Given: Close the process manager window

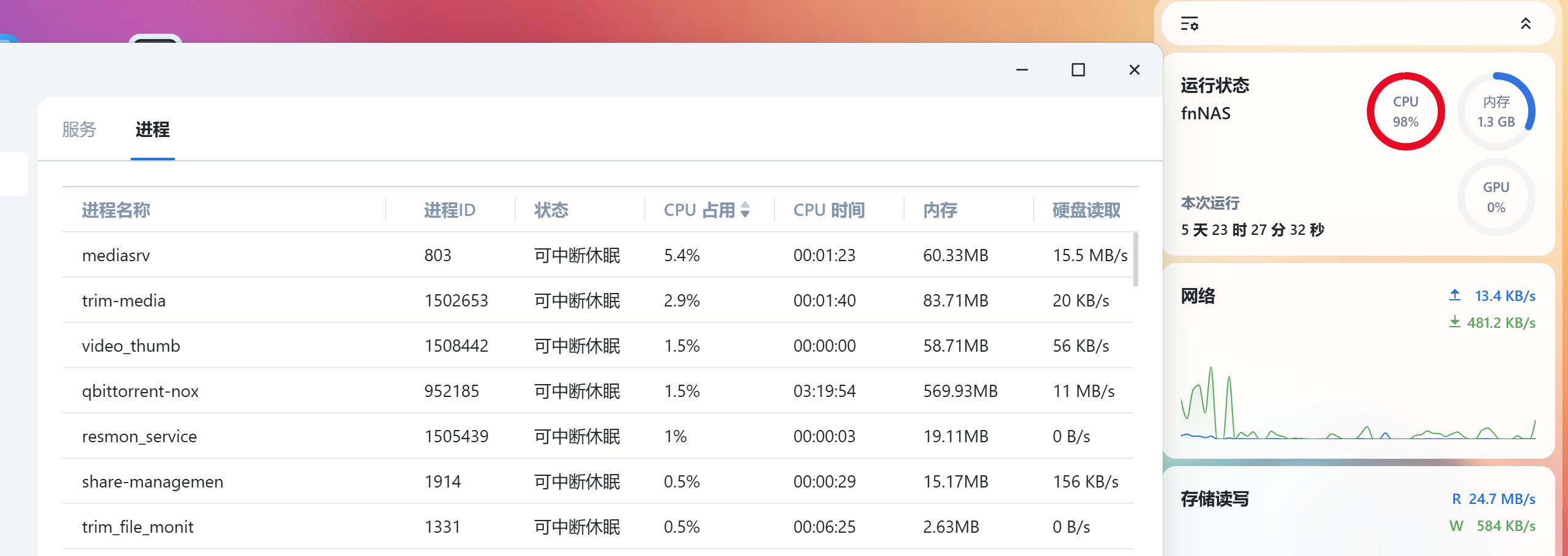Looking at the screenshot, I should (1134, 70).
